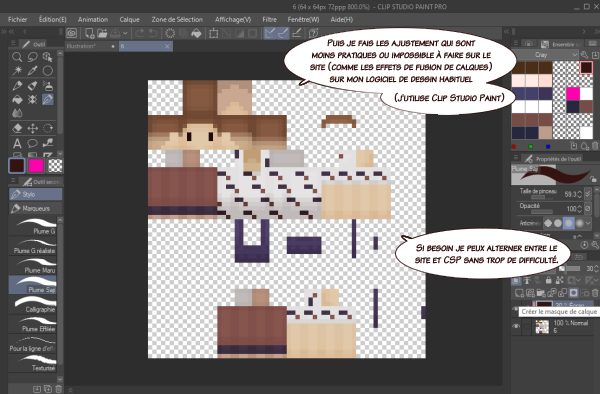Image resolution: width=600 pixels, height=394 pixels.
Task: Toggle the Snap to grid toolbar button
Action: click(x=297, y=33)
